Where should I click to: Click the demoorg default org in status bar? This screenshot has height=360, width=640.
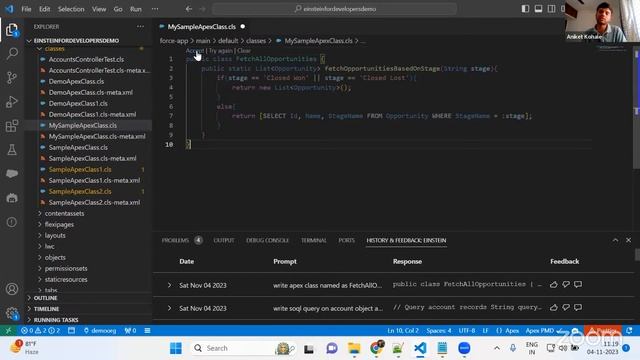[x=100, y=330]
